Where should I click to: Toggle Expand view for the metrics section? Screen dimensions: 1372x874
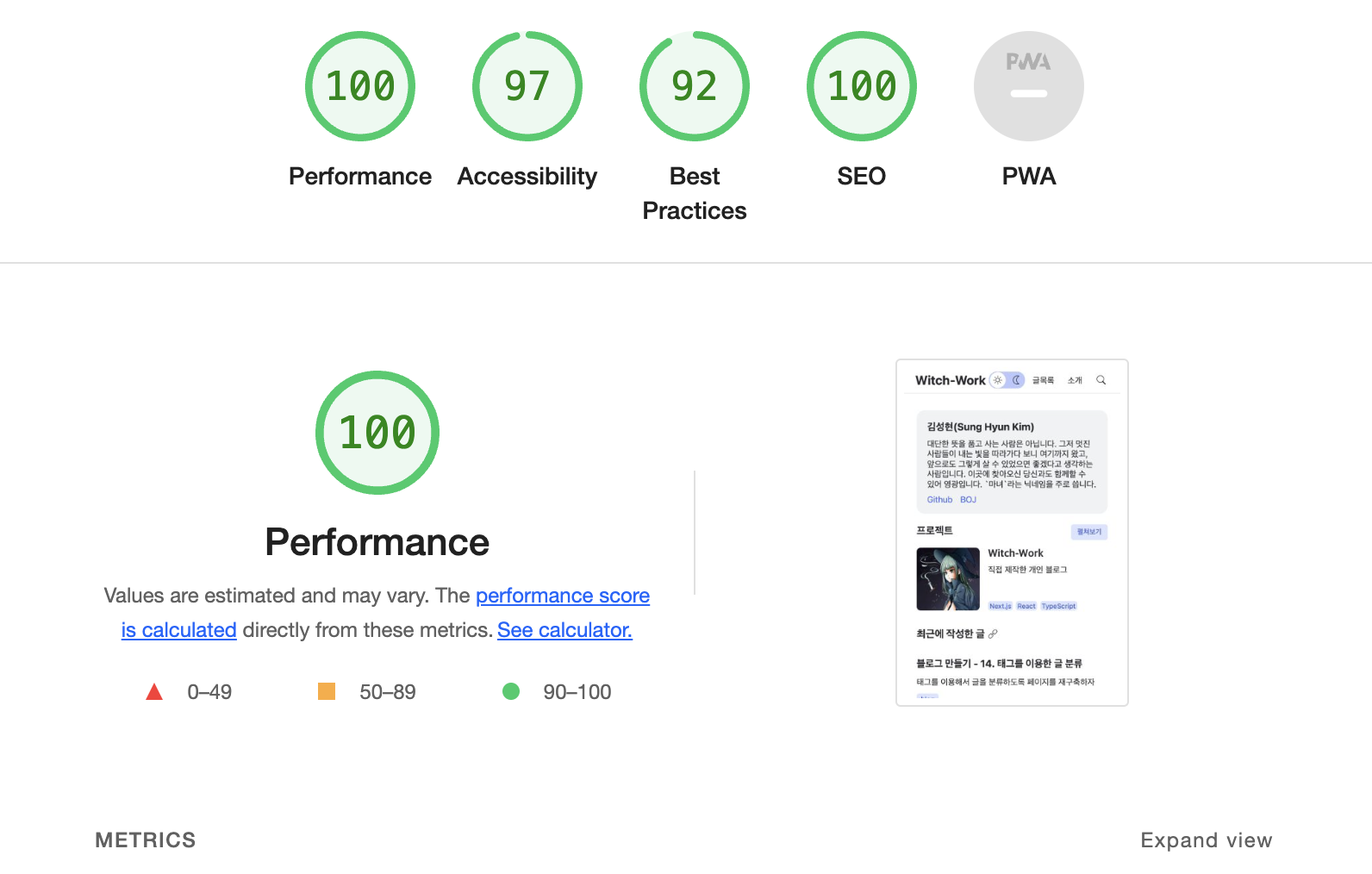point(1206,840)
